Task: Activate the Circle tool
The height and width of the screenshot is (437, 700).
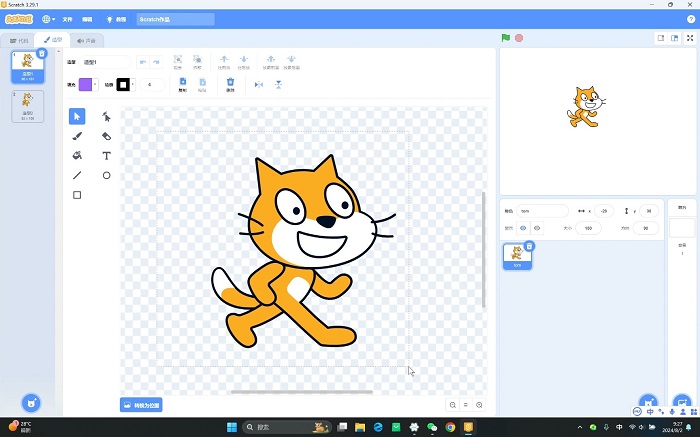Action: coord(106,175)
